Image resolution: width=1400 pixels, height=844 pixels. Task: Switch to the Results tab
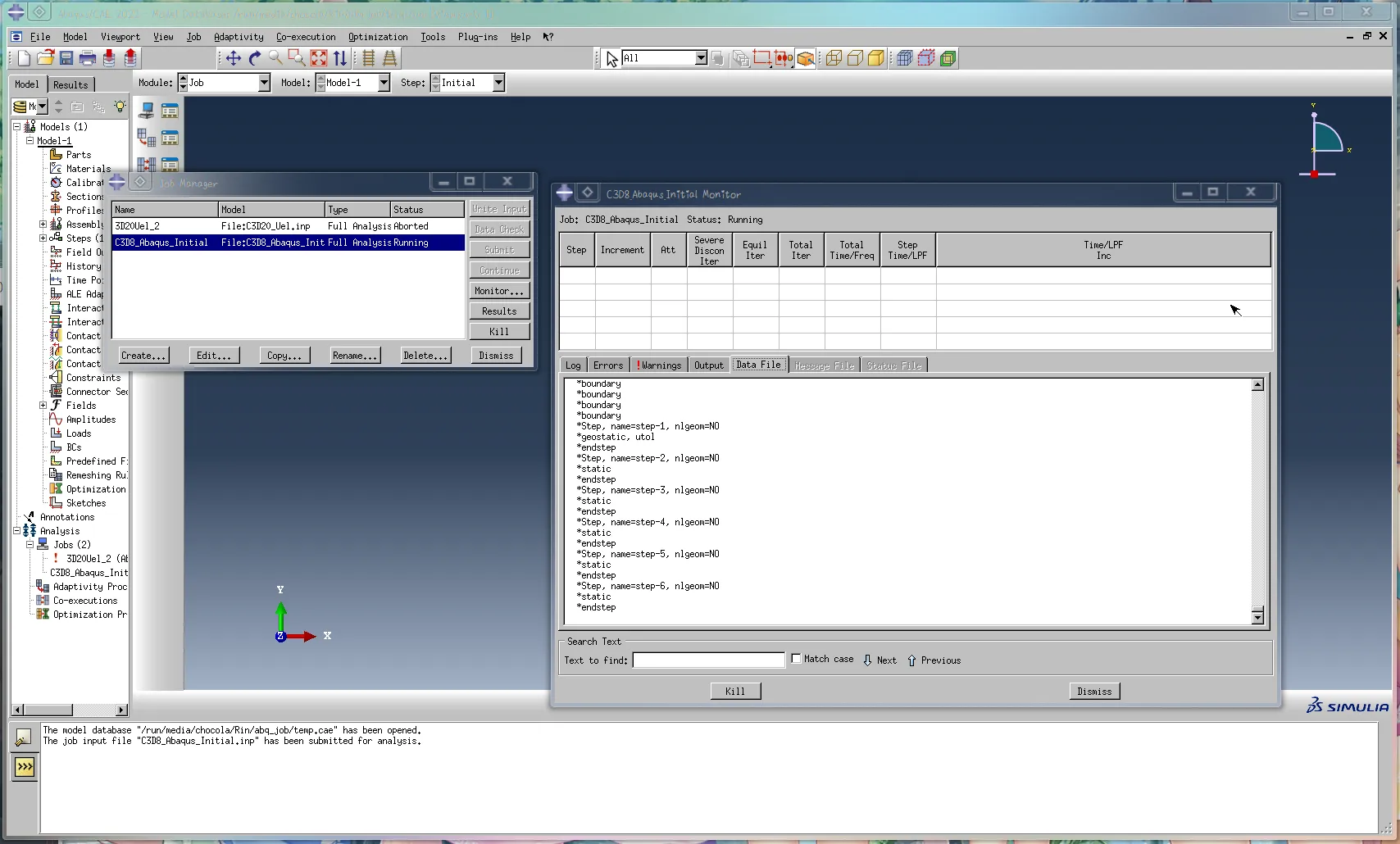click(x=70, y=84)
